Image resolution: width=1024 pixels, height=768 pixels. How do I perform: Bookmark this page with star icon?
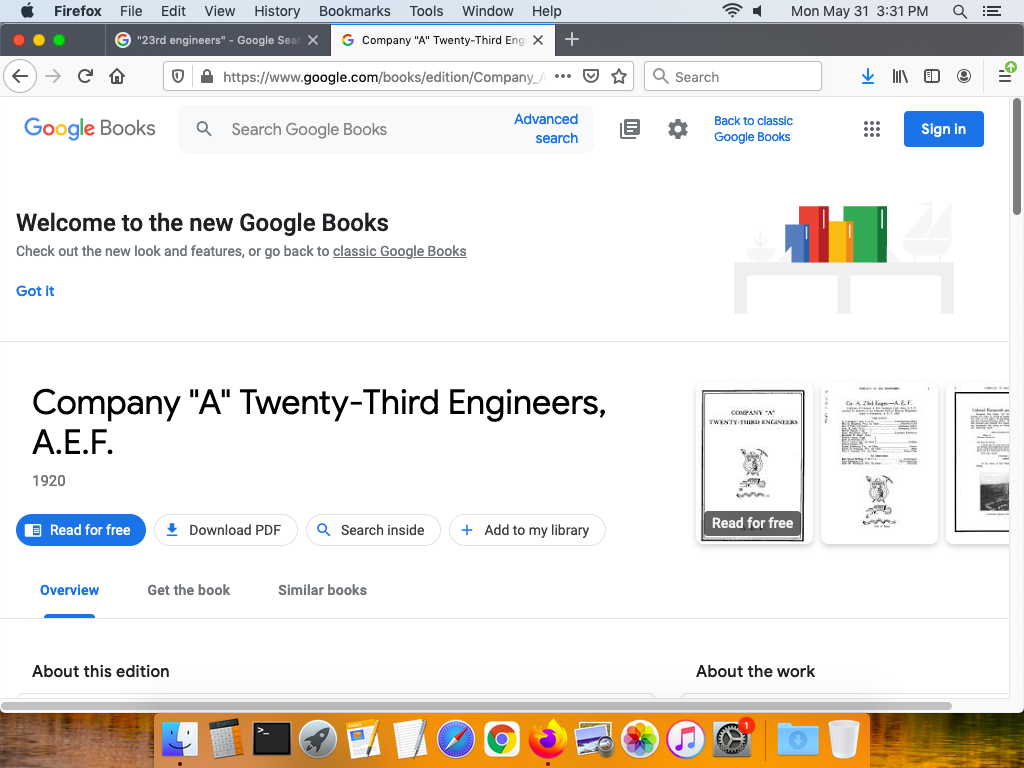pos(619,77)
